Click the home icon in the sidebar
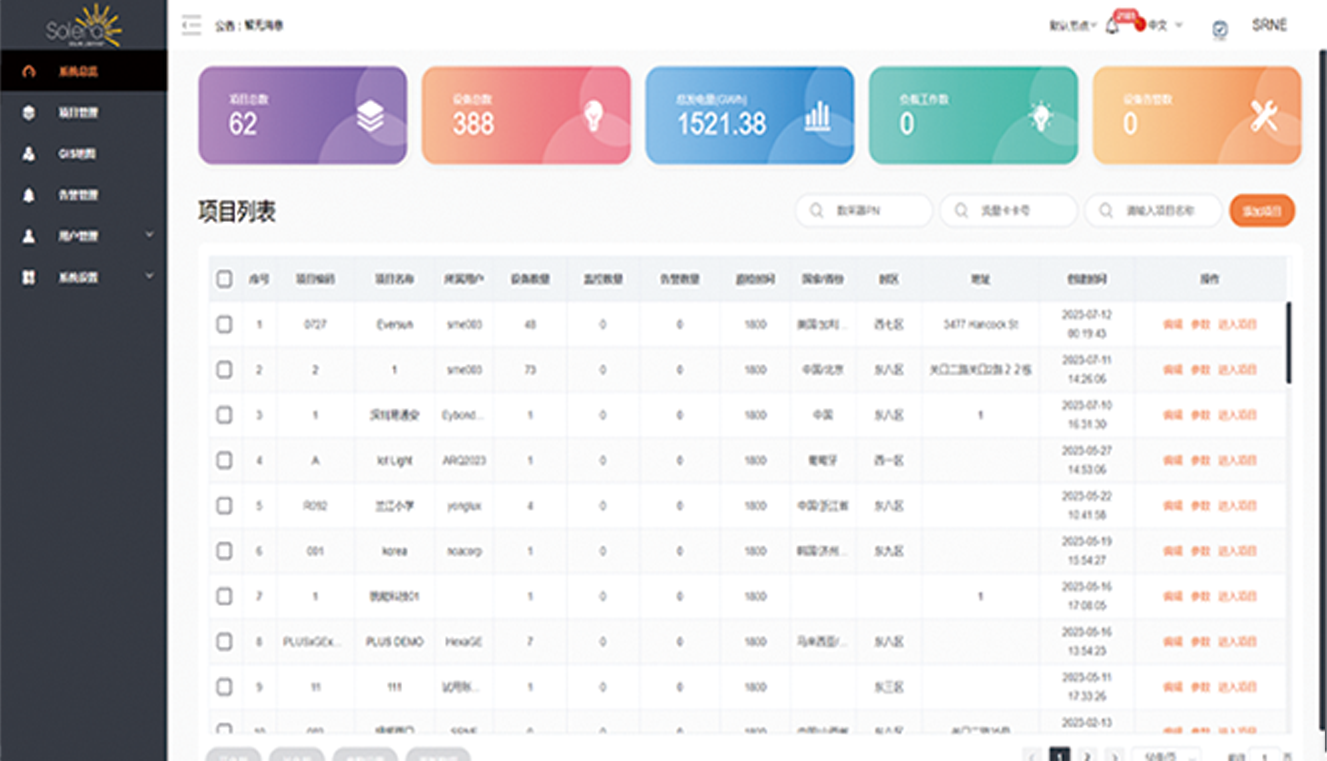1327x761 pixels. click(28, 71)
